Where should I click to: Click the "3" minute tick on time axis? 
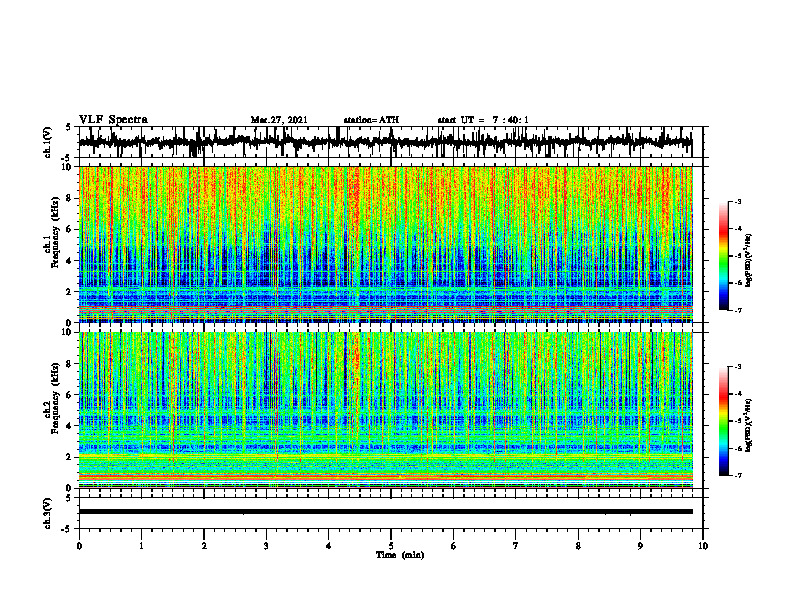[266, 546]
